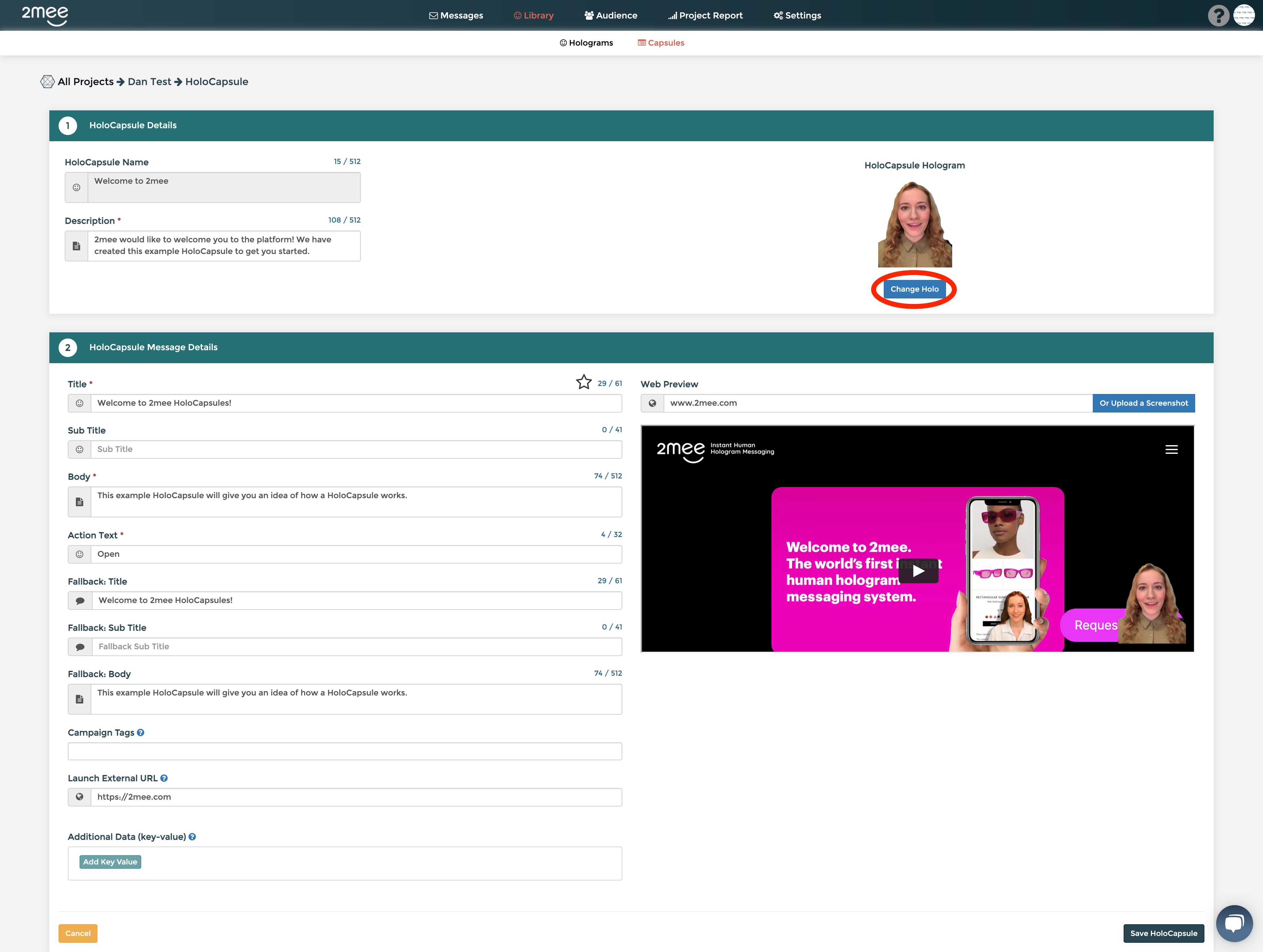The image size is (1263, 952).
Task: Click the HoloCapsule Details section header
Action: 631,125
